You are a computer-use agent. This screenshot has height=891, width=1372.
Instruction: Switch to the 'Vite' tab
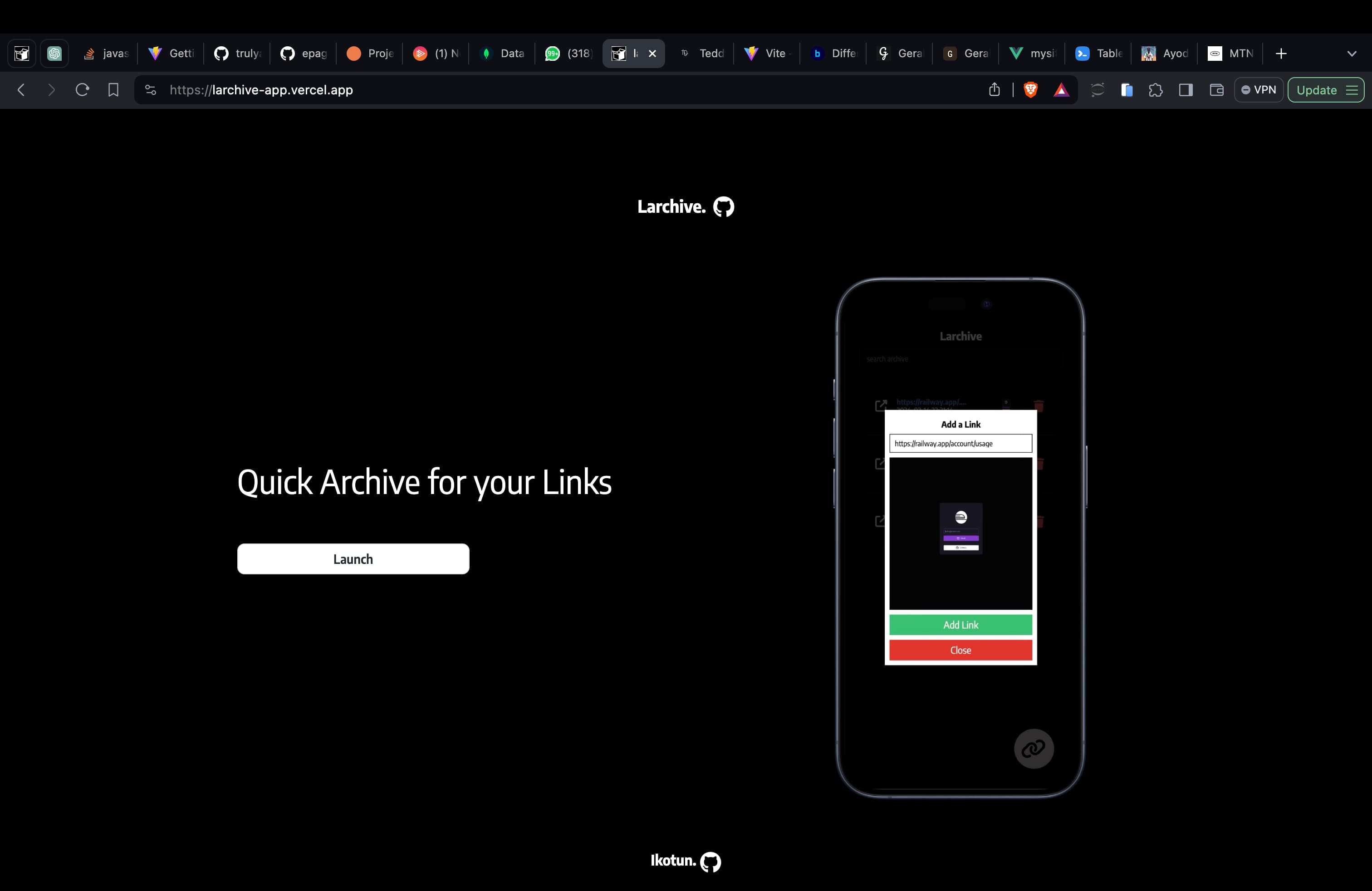pyautogui.click(x=768, y=54)
